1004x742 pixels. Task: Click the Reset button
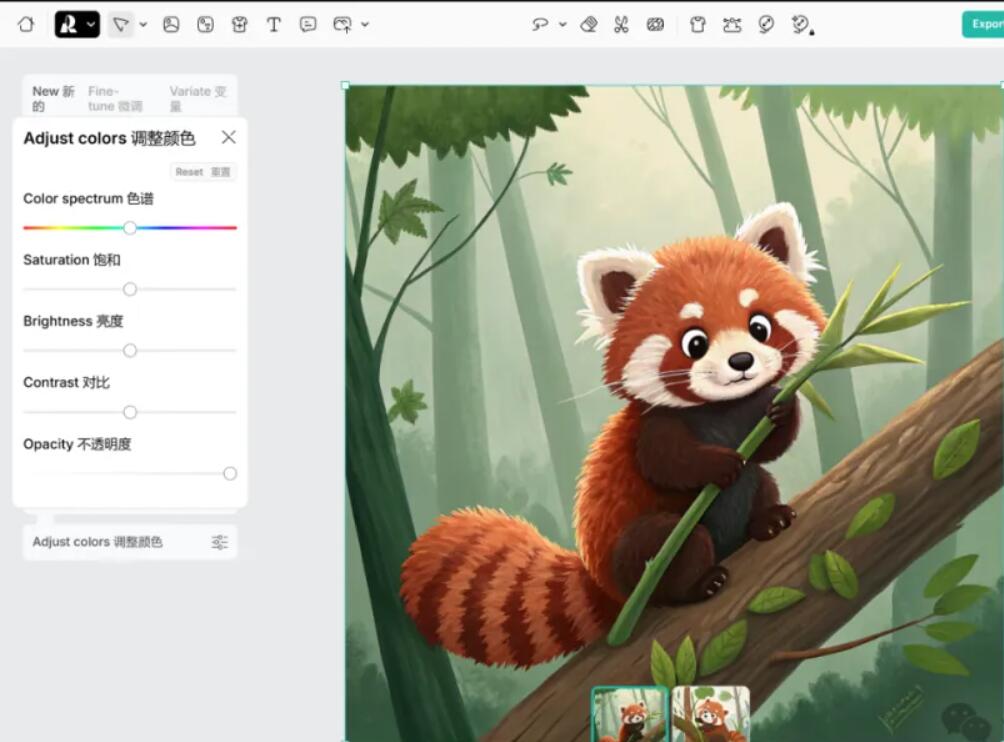point(203,172)
